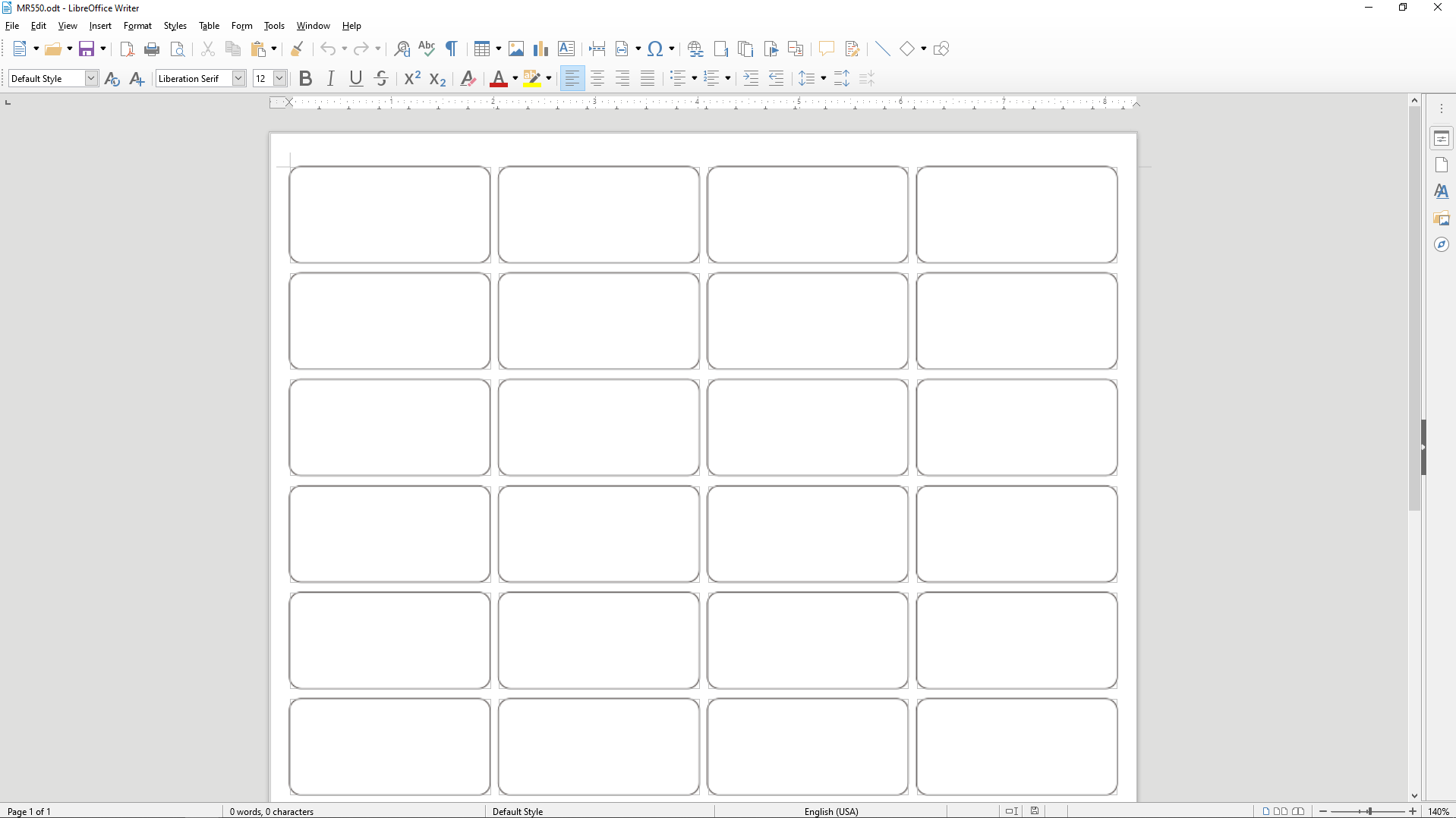Open the Table menu
The image size is (1456, 818).
[208, 25]
